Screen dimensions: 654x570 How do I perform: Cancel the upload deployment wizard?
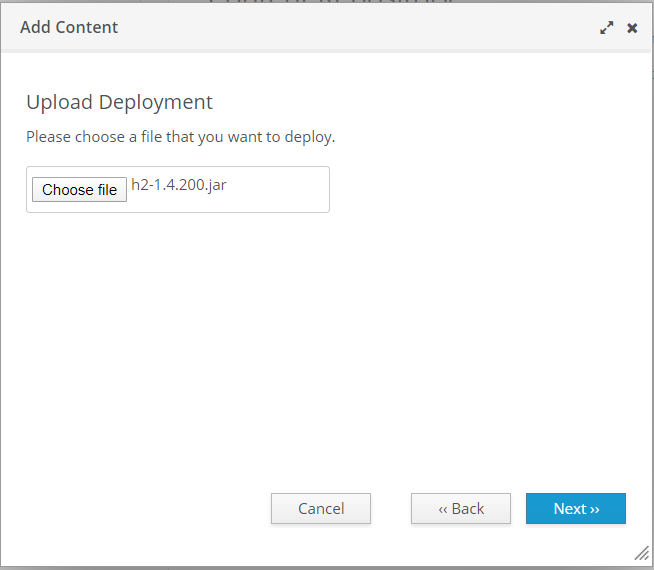(x=321, y=508)
